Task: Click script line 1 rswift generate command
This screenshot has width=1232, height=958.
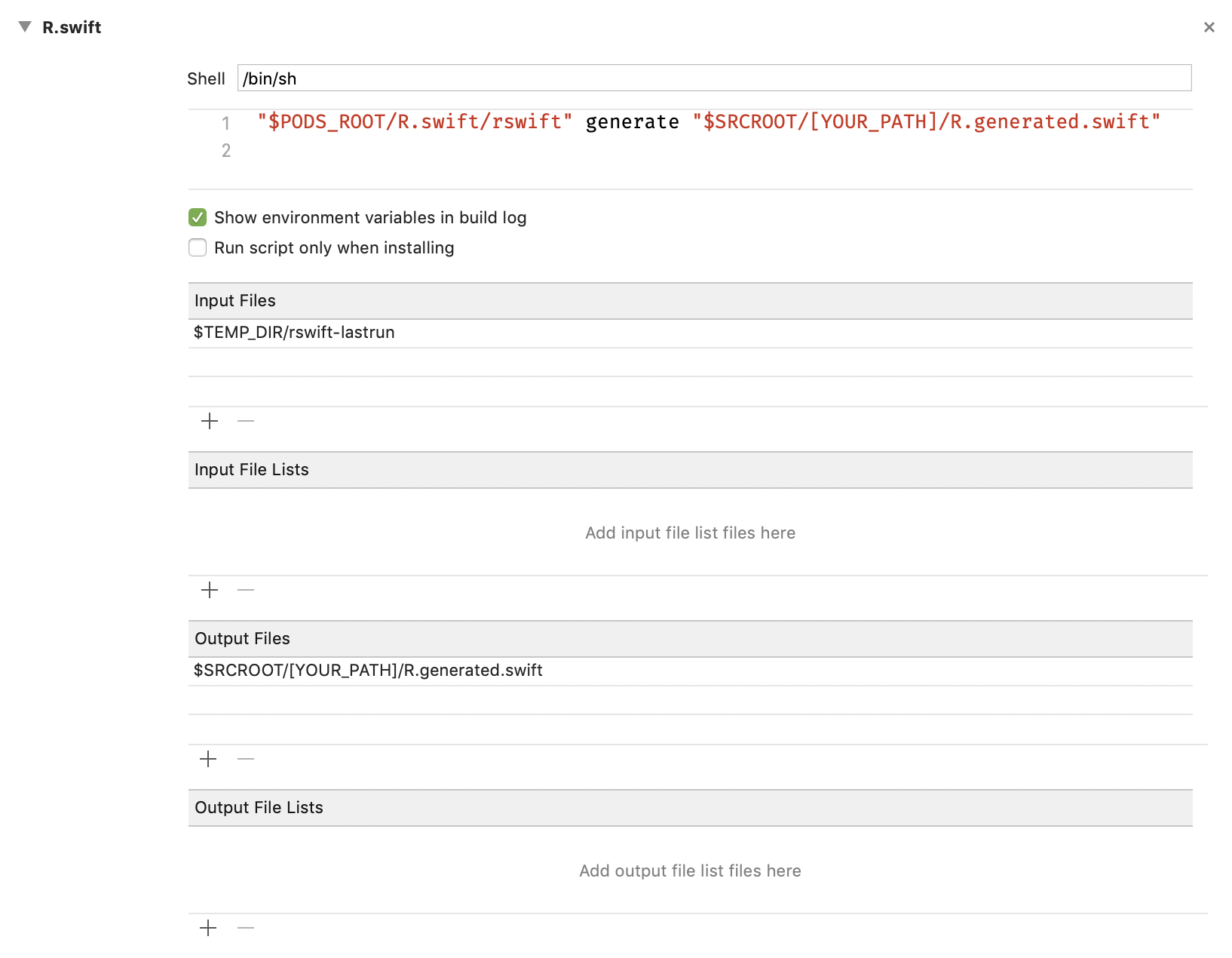Action: [709, 121]
